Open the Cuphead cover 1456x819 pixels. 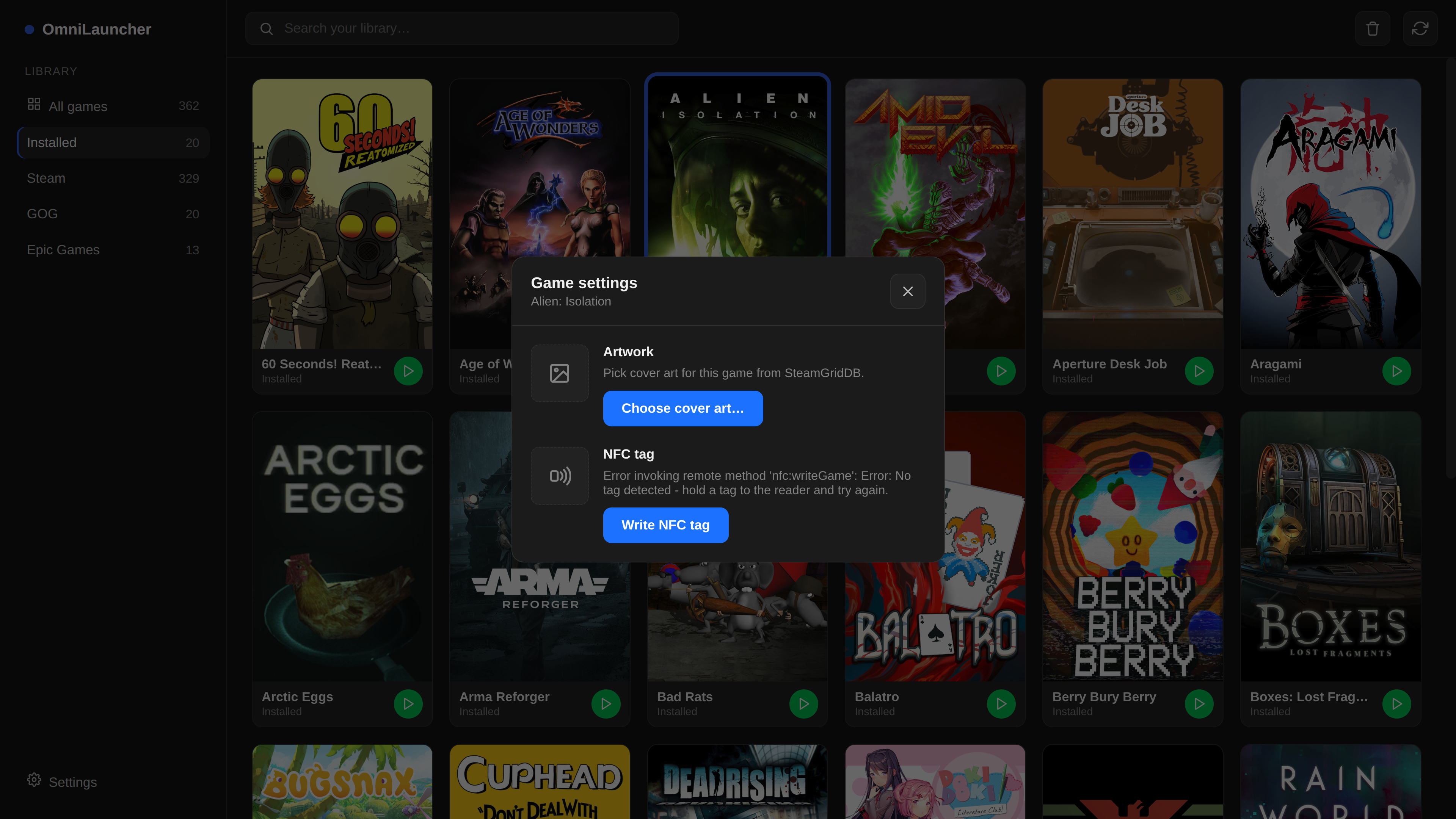540,782
